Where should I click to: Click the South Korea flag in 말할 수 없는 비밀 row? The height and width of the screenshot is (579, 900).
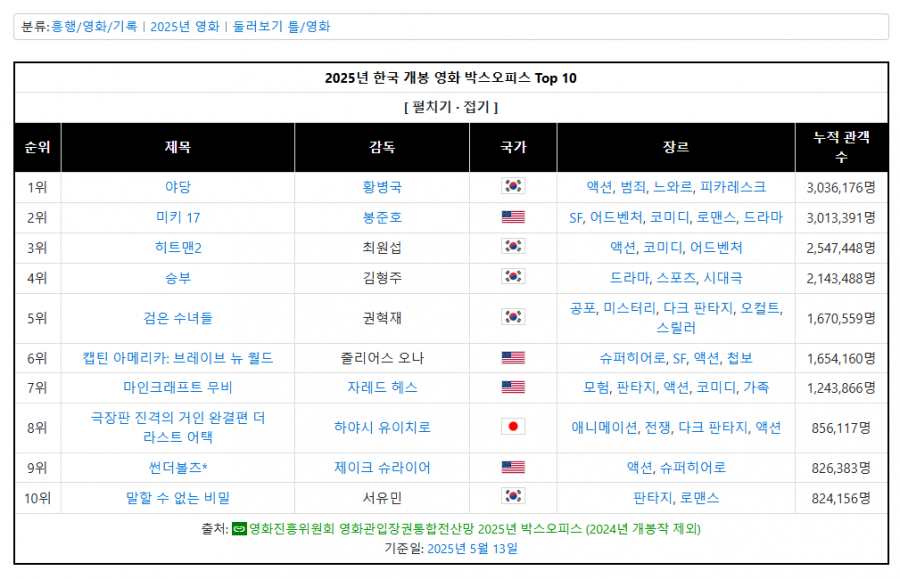click(x=513, y=496)
